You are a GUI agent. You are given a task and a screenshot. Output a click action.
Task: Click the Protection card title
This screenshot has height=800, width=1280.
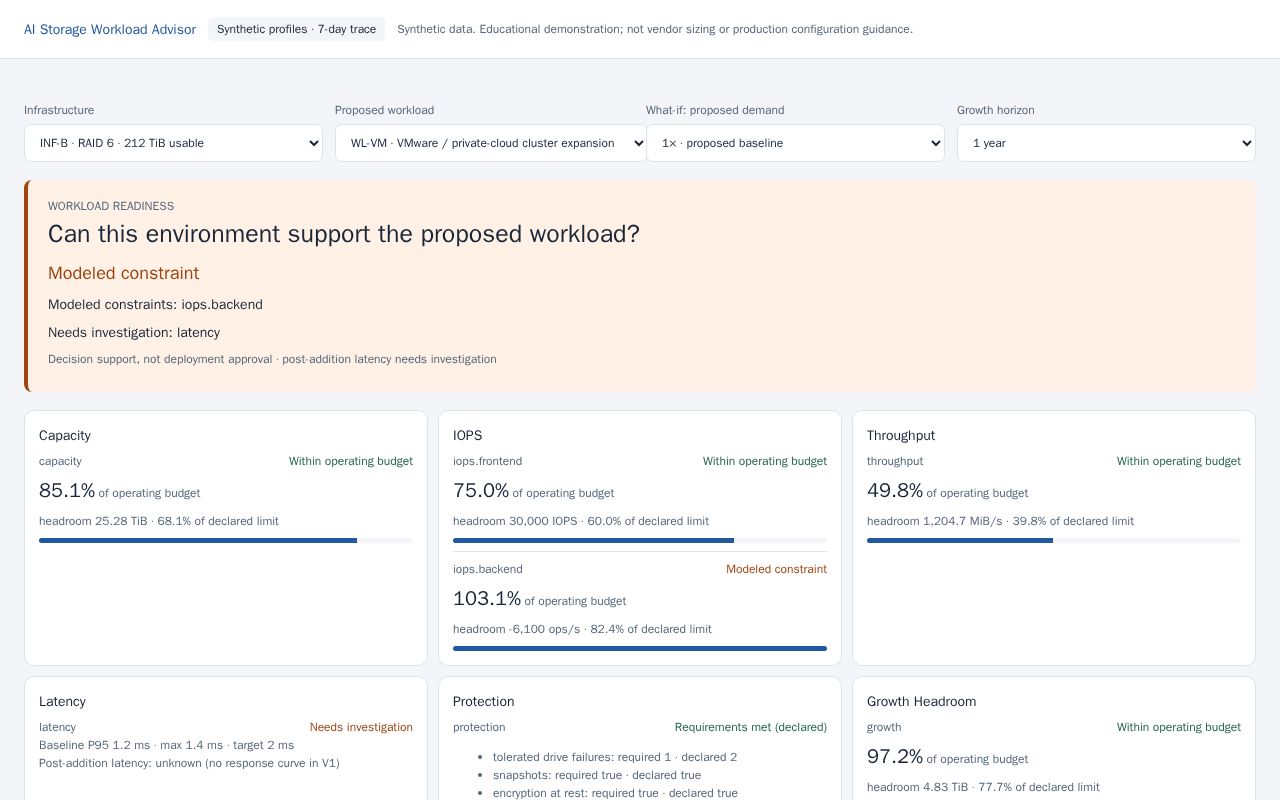coord(484,702)
